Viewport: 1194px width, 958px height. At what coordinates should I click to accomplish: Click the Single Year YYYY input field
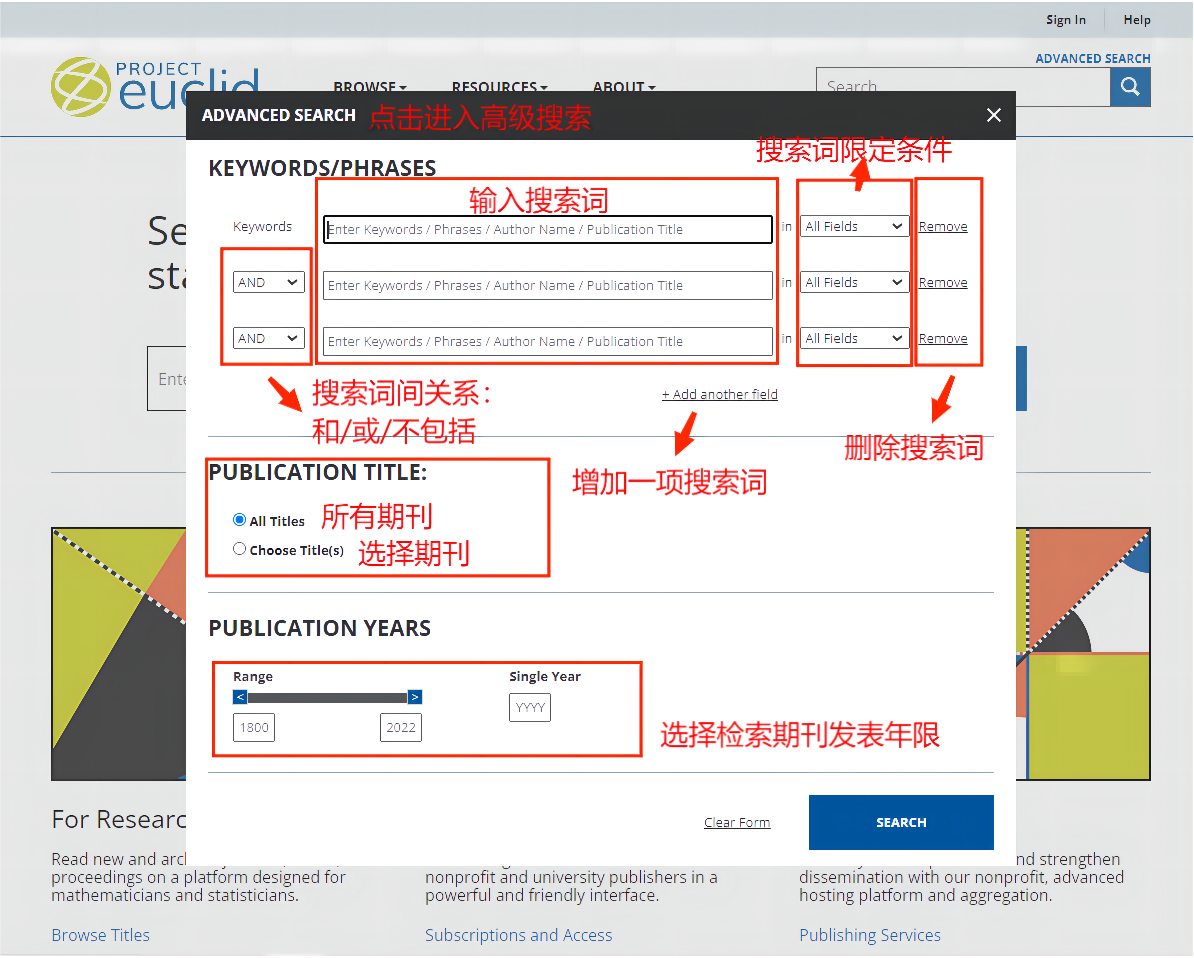[530, 708]
